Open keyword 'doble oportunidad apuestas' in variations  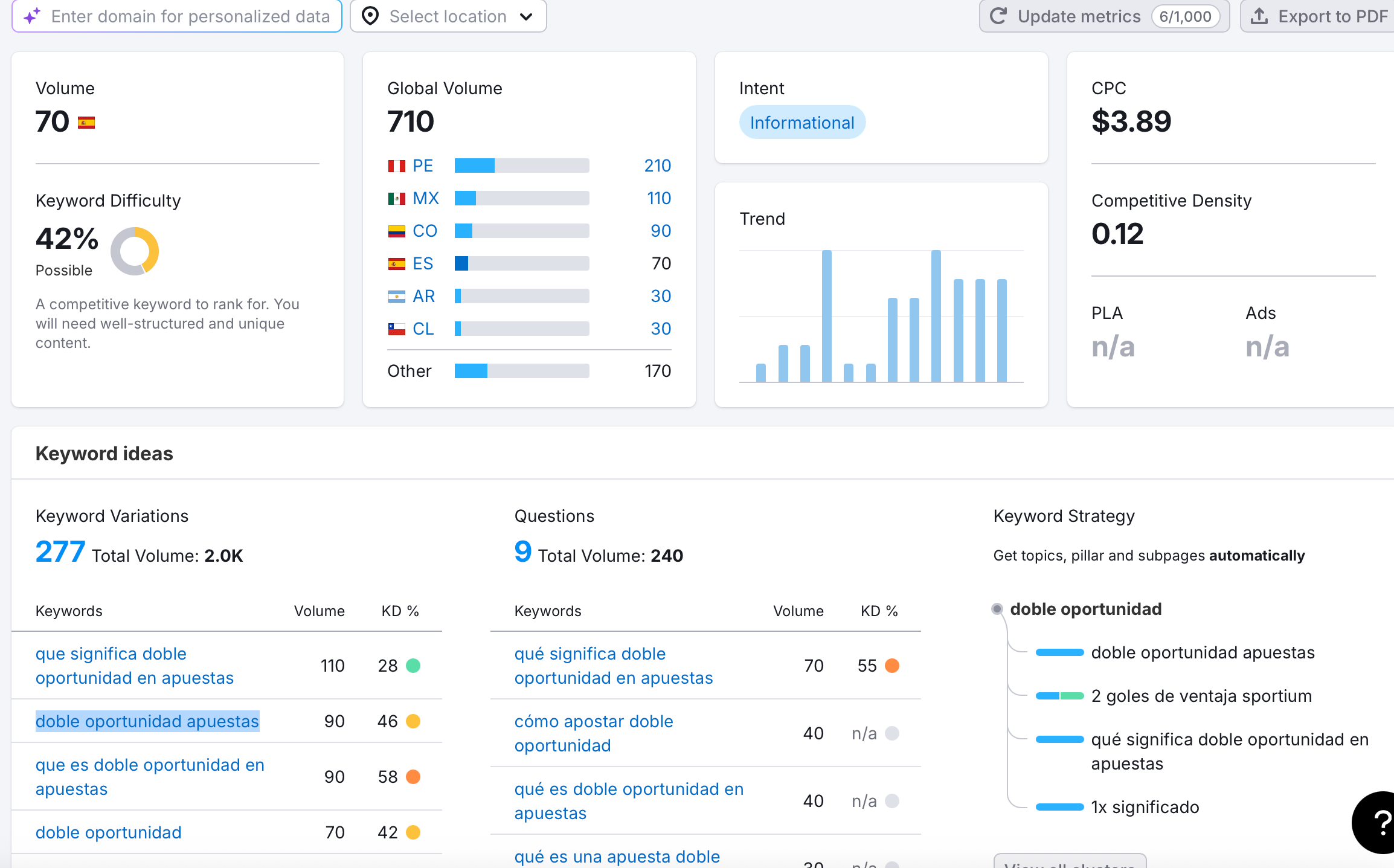coord(147,721)
